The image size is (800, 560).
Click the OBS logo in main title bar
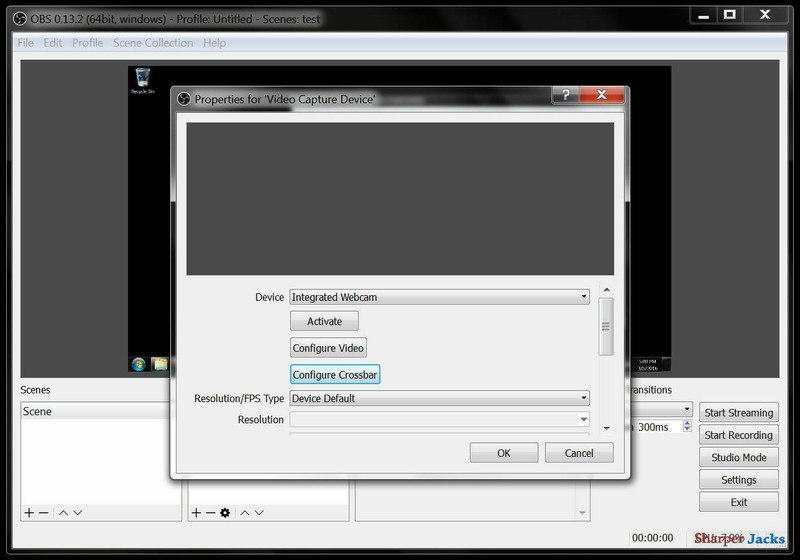(x=19, y=19)
